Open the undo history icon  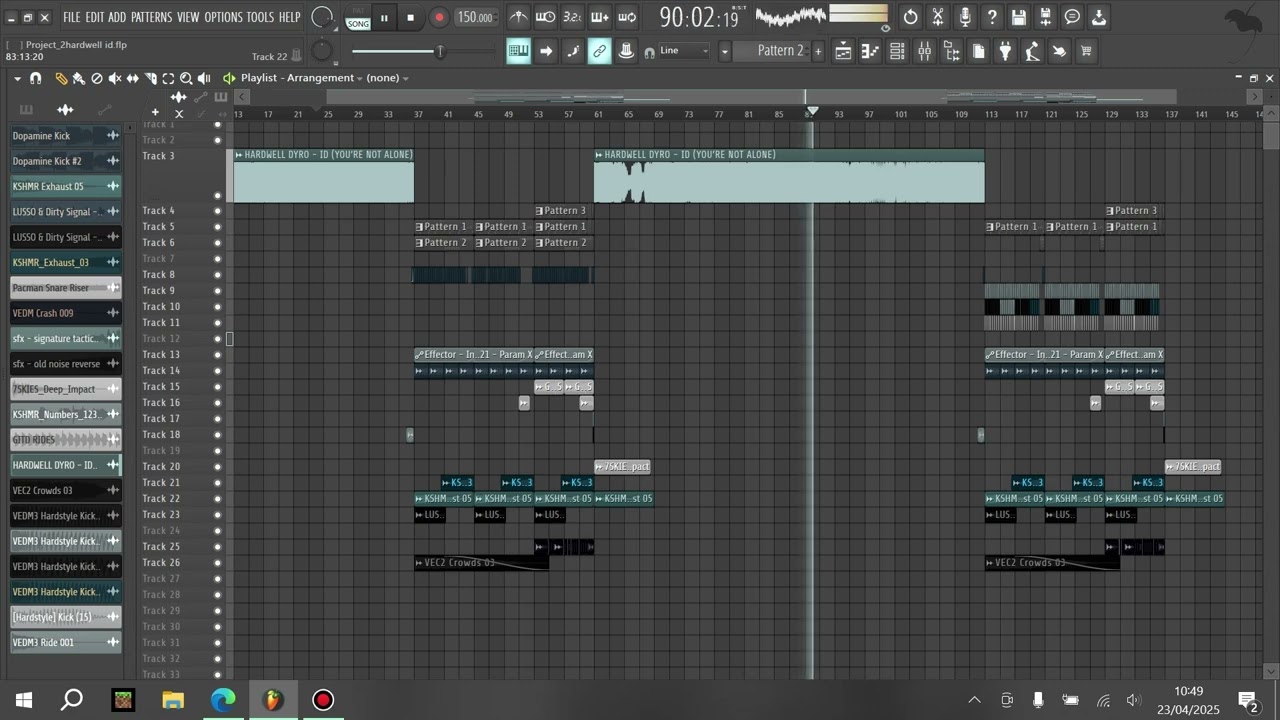coord(910,17)
